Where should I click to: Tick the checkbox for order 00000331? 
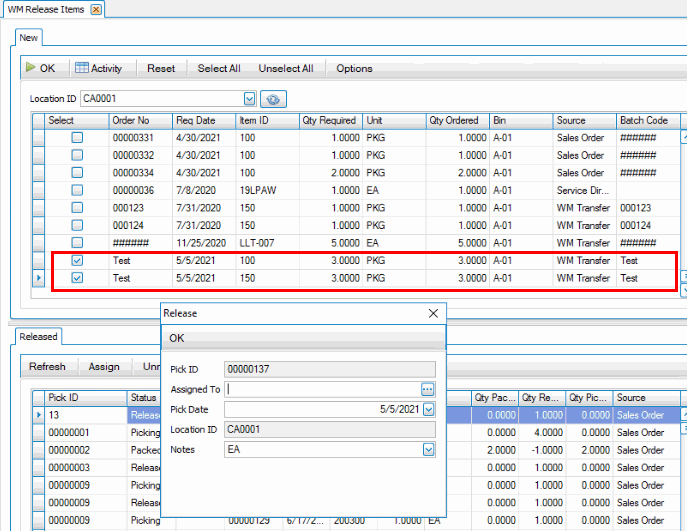(x=77, y=138)
